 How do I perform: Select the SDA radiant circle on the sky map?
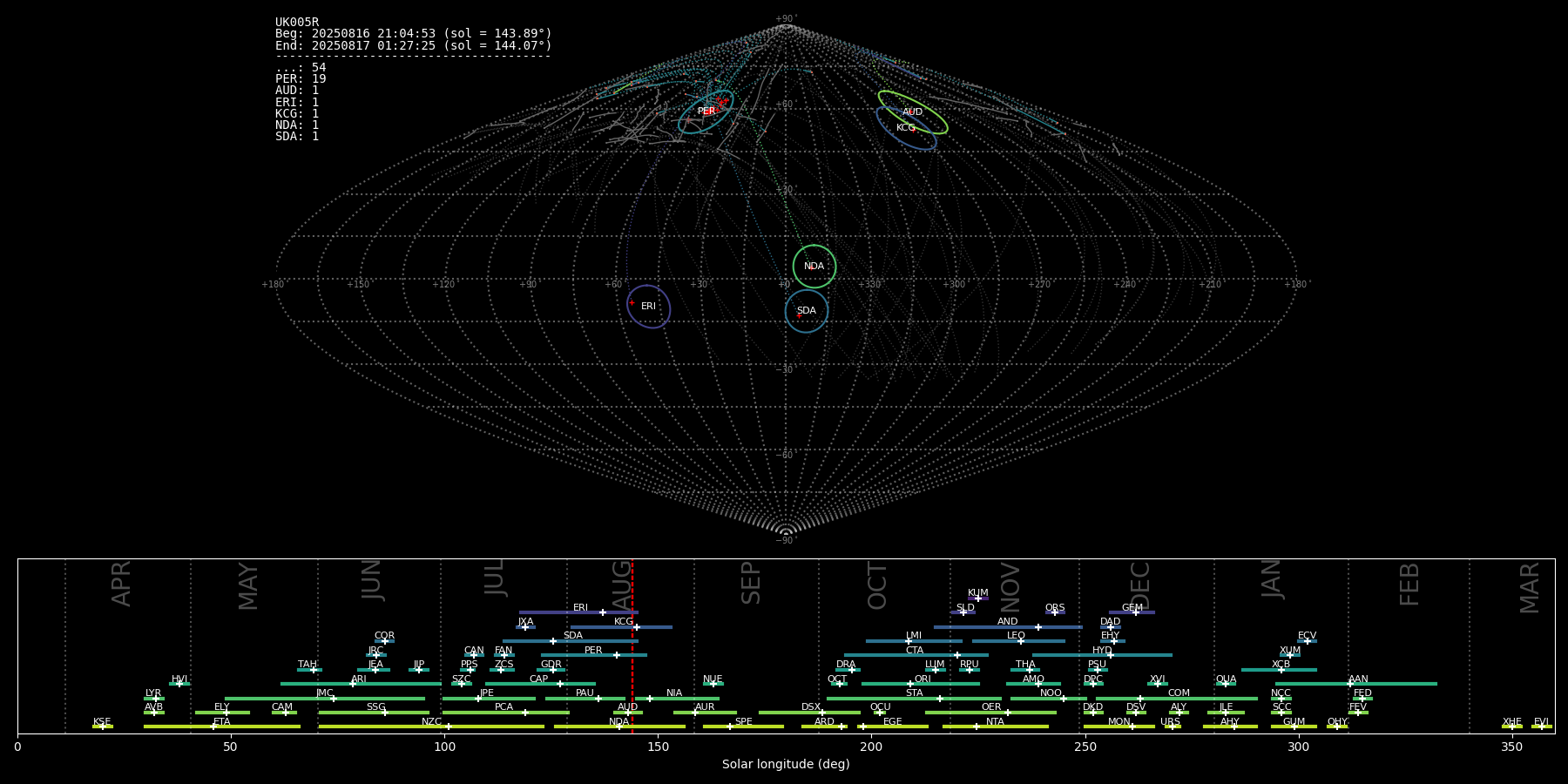(807, 311)
